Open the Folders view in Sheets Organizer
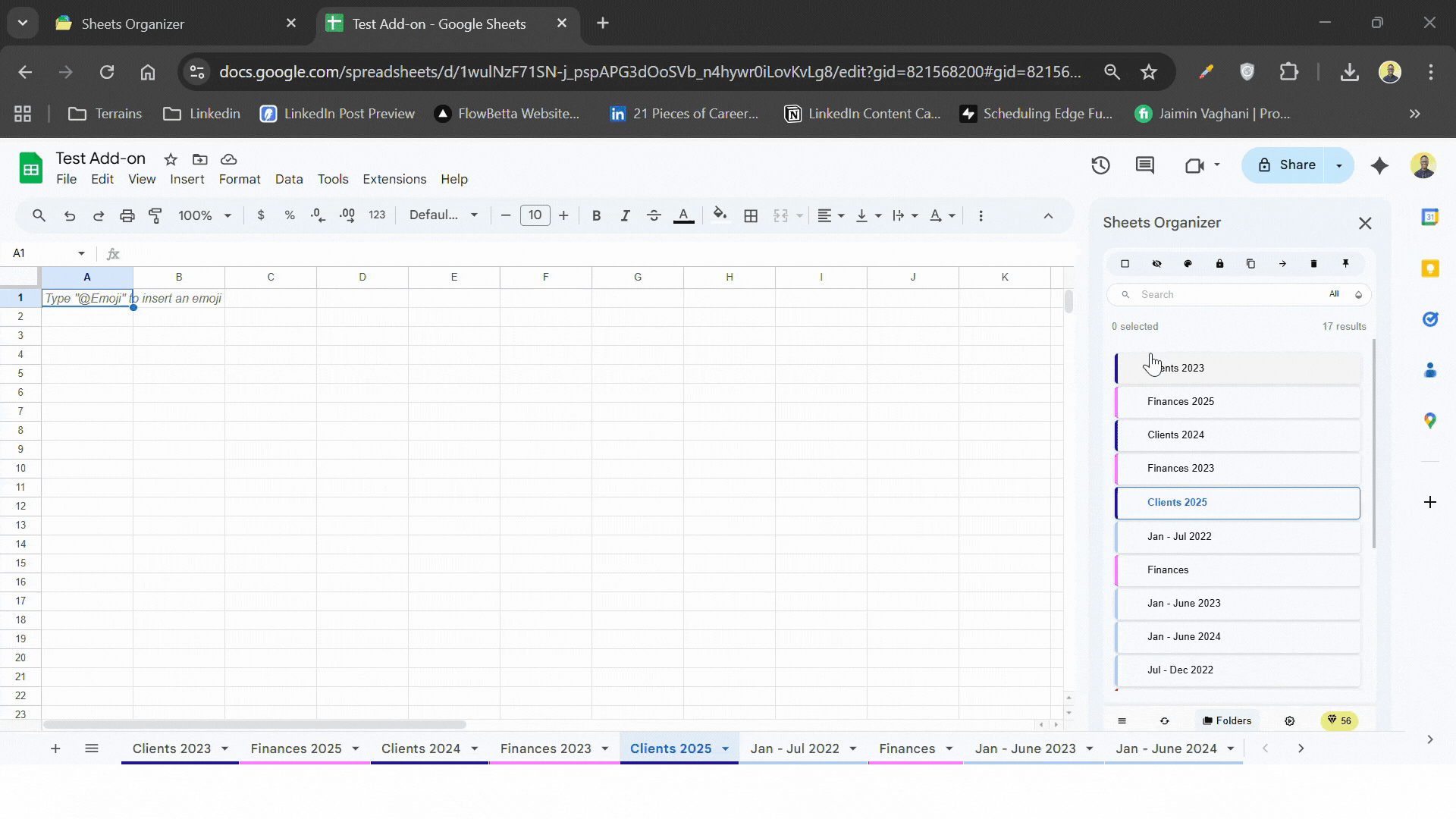This screenshot has width=1456, height=819. (1227, 720)
